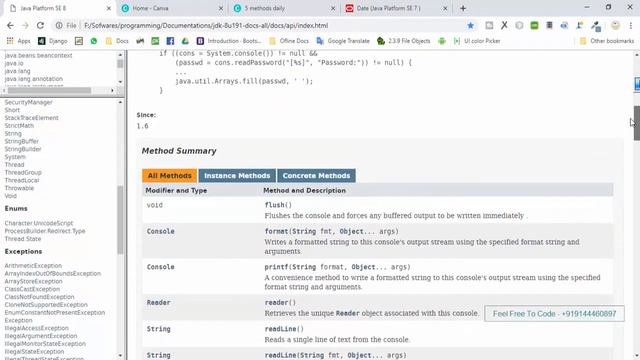The image size is (640, 360).
Task: Click the printf method link
Action: click(276, 267)
